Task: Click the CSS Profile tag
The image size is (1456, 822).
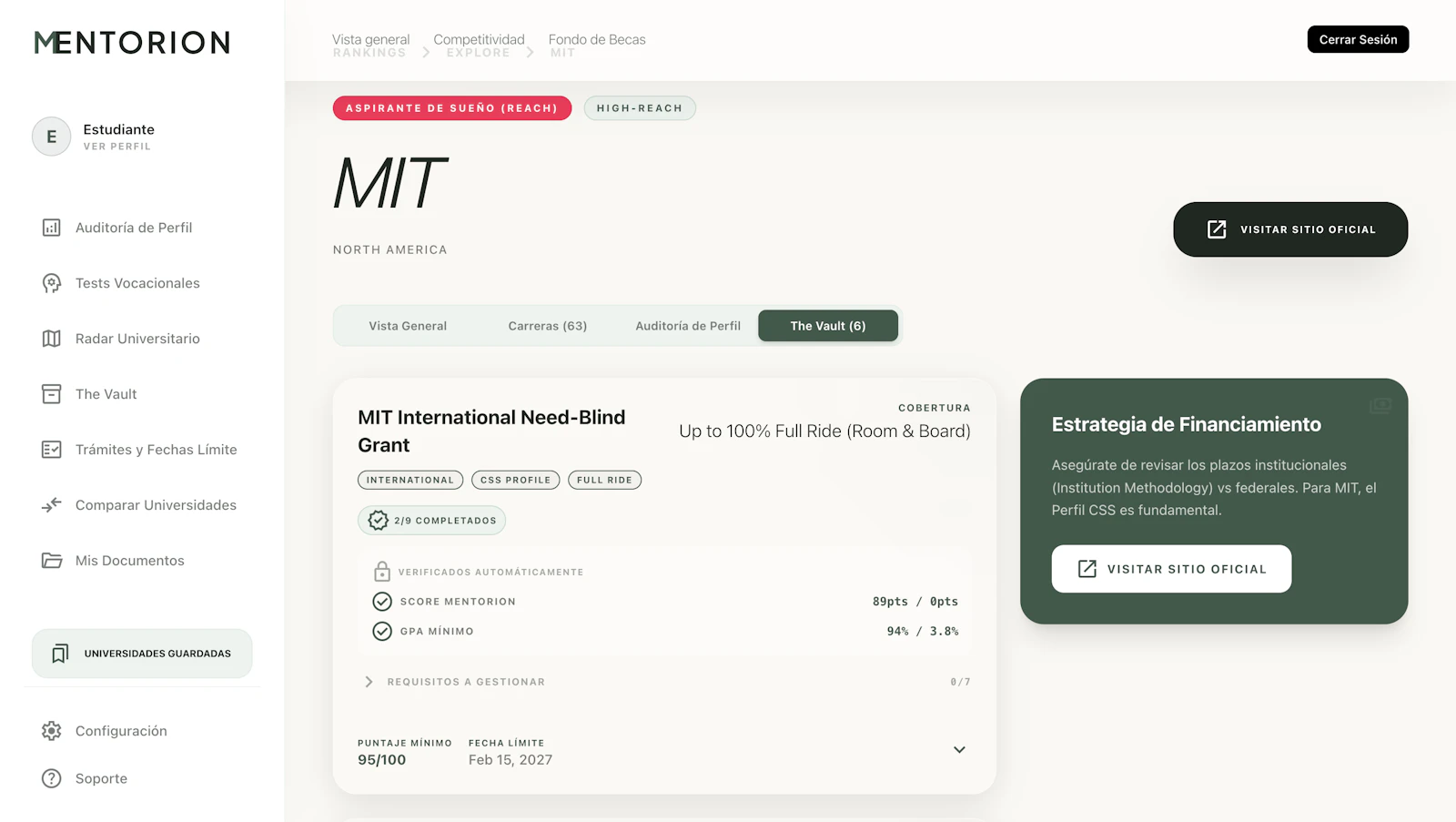Action: (x=516, y=480)
